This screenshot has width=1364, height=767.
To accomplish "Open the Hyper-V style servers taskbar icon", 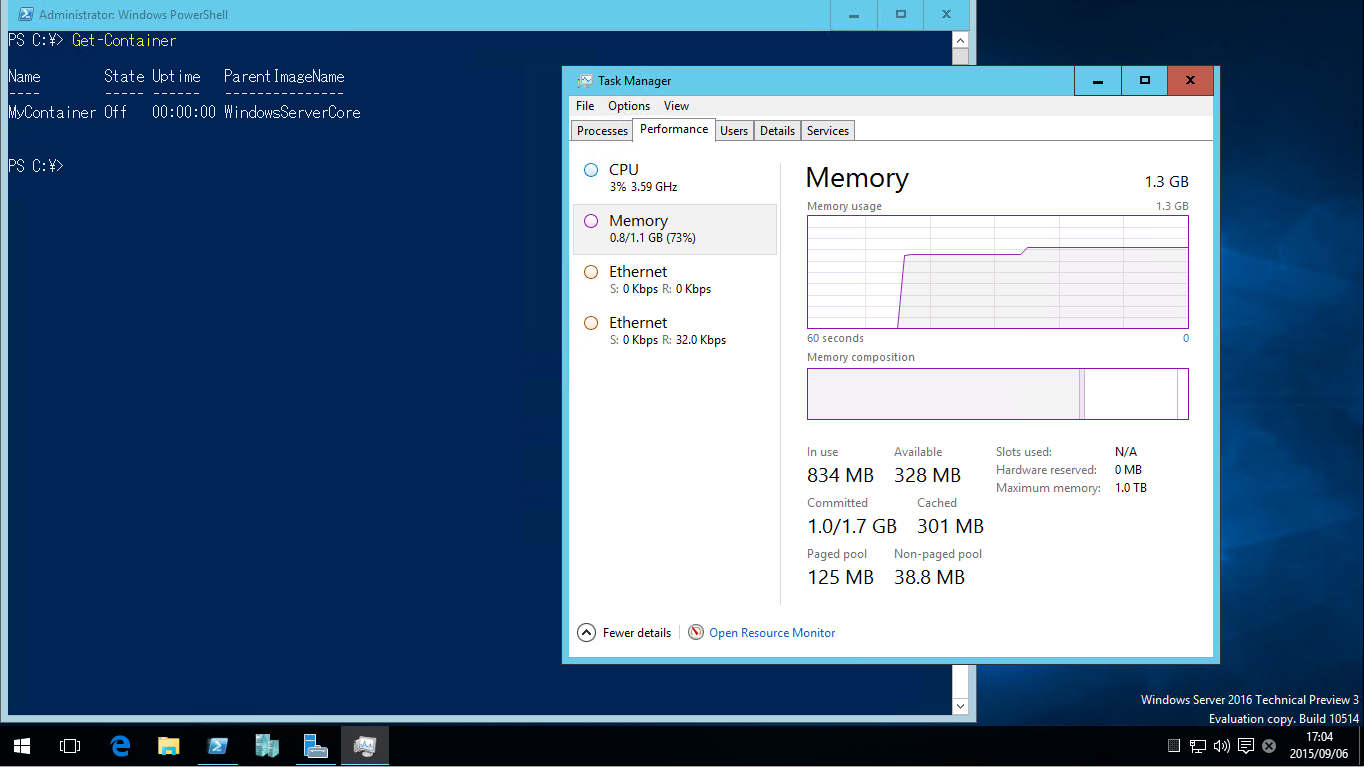I will point(266,746).
